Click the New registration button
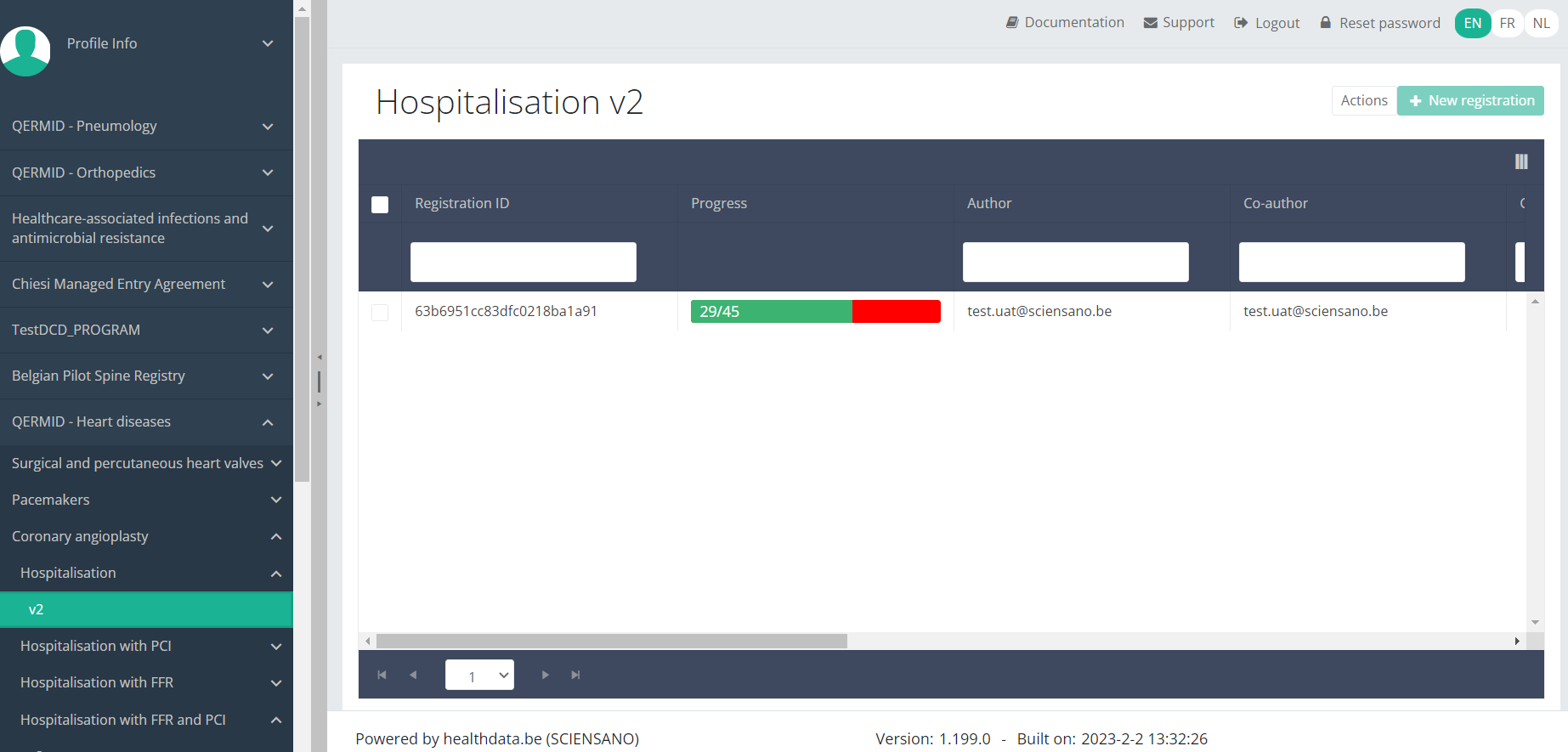This screenshot has width=1568, height=752. 1470,101
